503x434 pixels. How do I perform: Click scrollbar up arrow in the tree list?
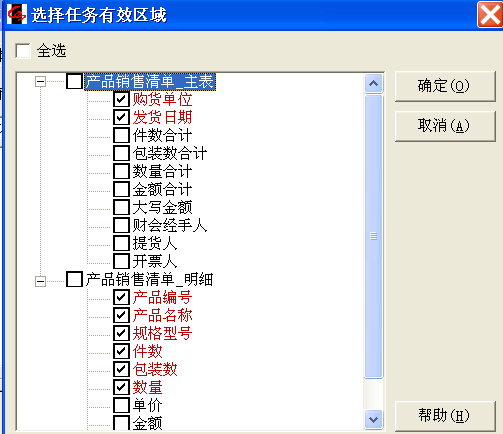pos(373,83)
